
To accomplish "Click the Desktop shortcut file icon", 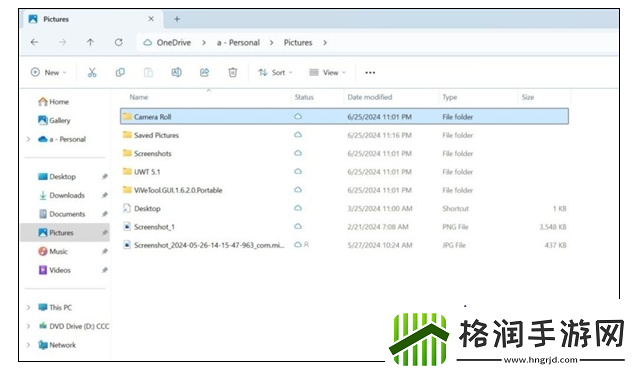I will [127, 208].
